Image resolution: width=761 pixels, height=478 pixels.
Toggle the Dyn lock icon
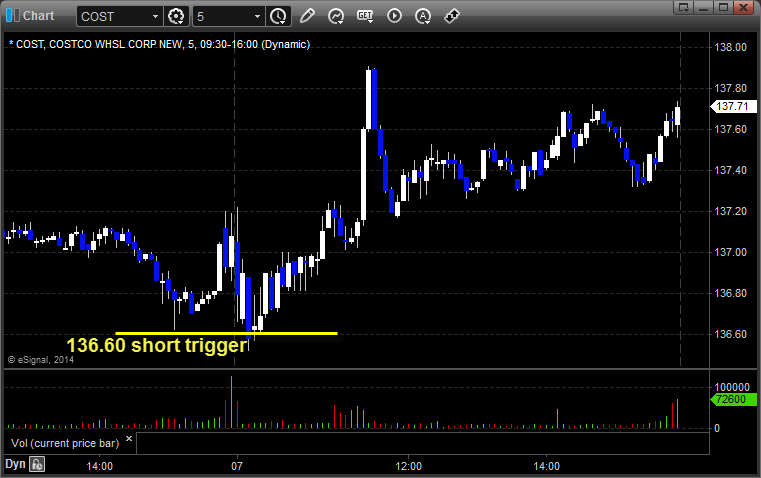point(37,464)
